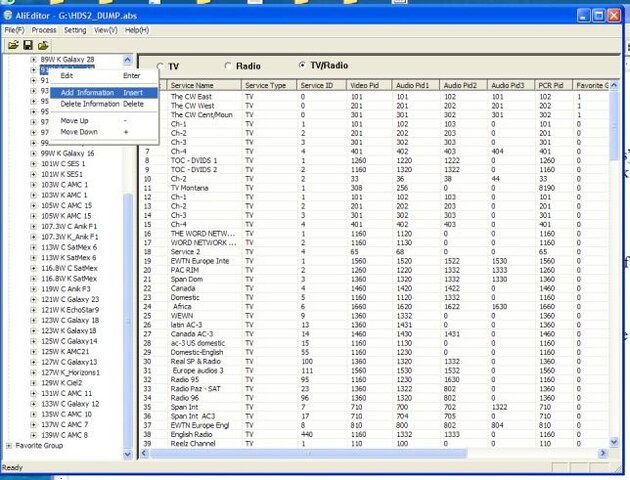Viewport: 630px width, 480px height.
Task: Expand the 107.3W C Anik F1 node
Action: 34,226
